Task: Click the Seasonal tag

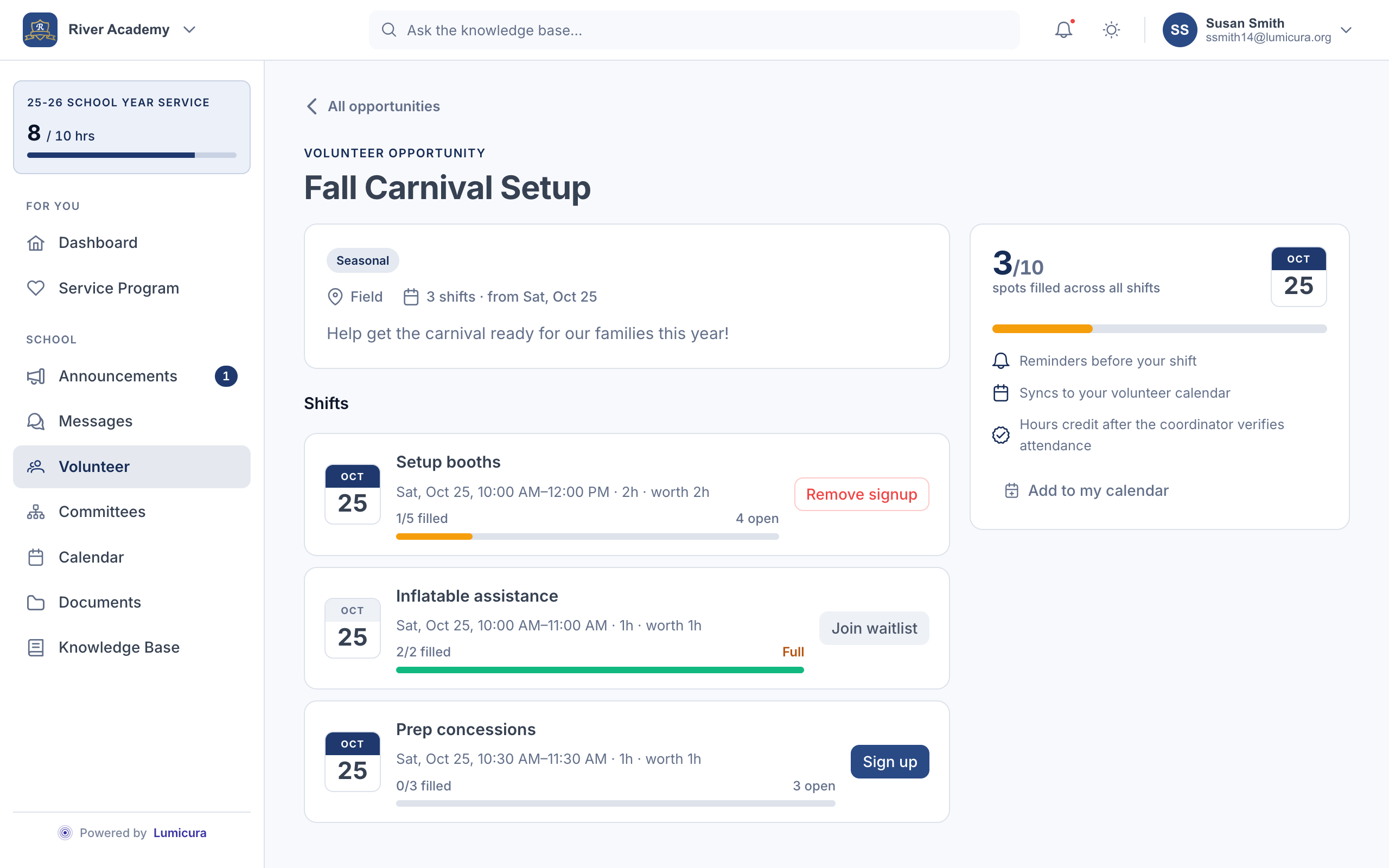Action: (x=363, y=260)
